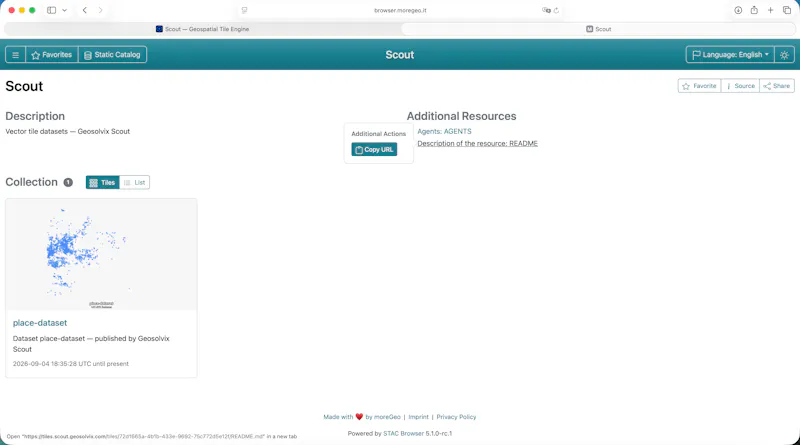Show the tab overview icon
Viewport: 800px width, 445px height.
tap(787, 10)
